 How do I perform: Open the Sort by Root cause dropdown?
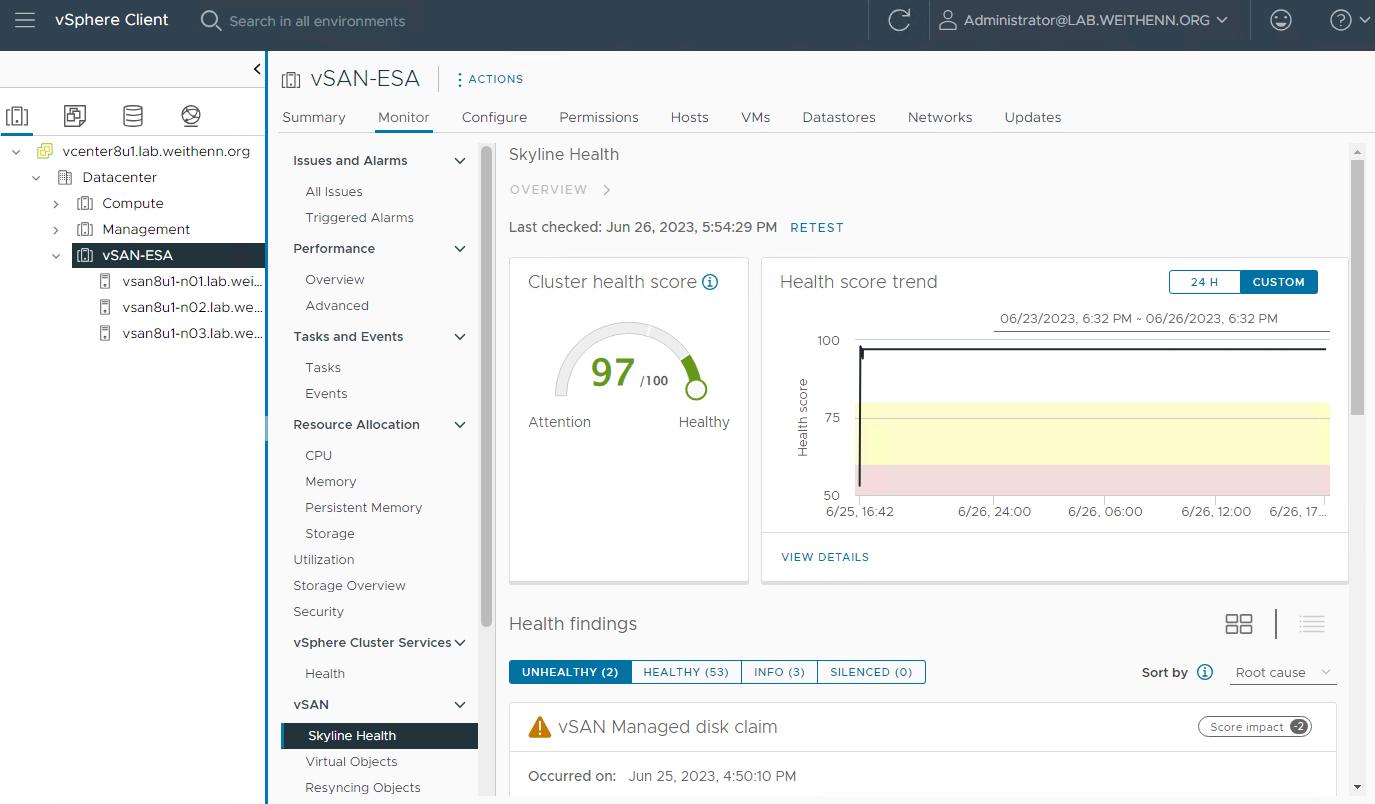tap(1283, 672)
